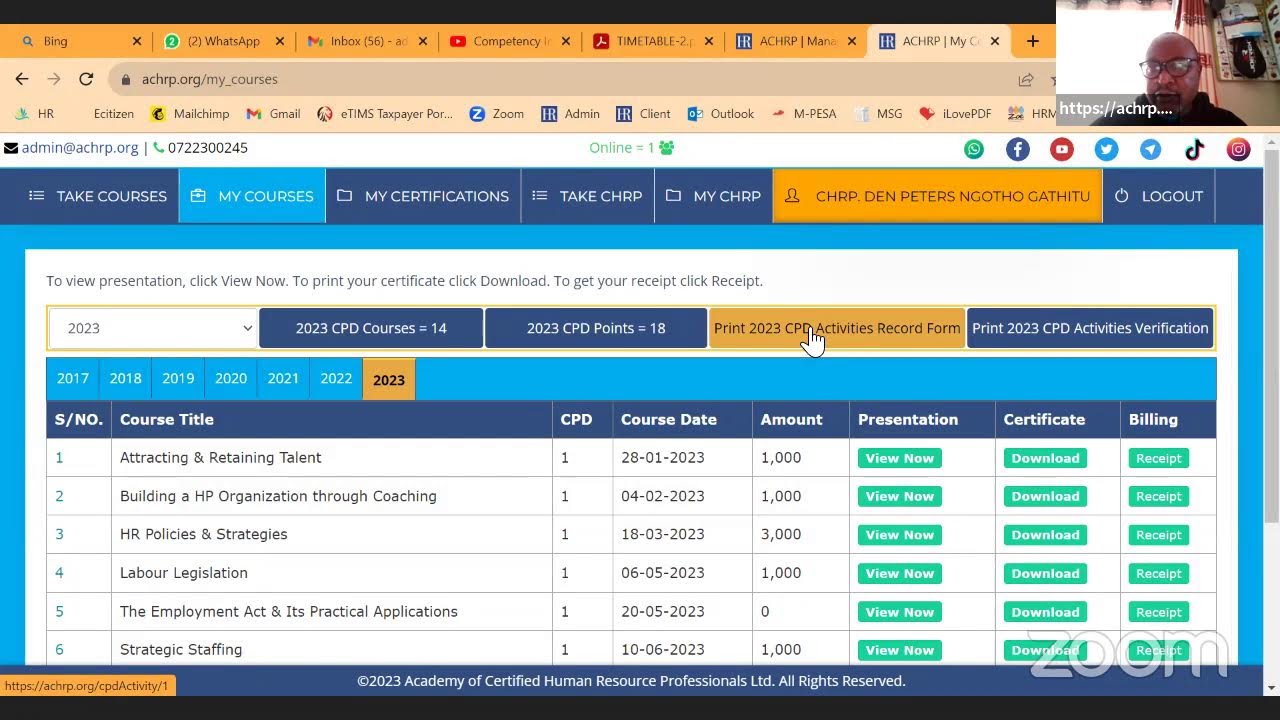Screen dimensions: 1280x720
Task: Open the Mailchimp bookmark
Action: coord(191,114)
